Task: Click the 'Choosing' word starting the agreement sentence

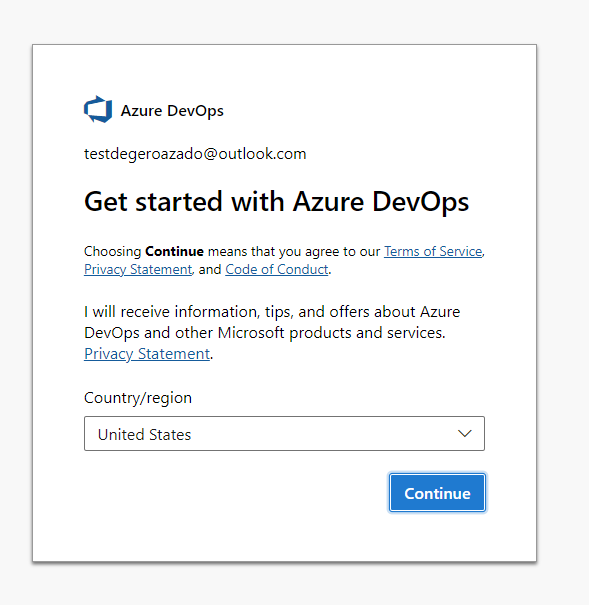Action: click(113, 252)
